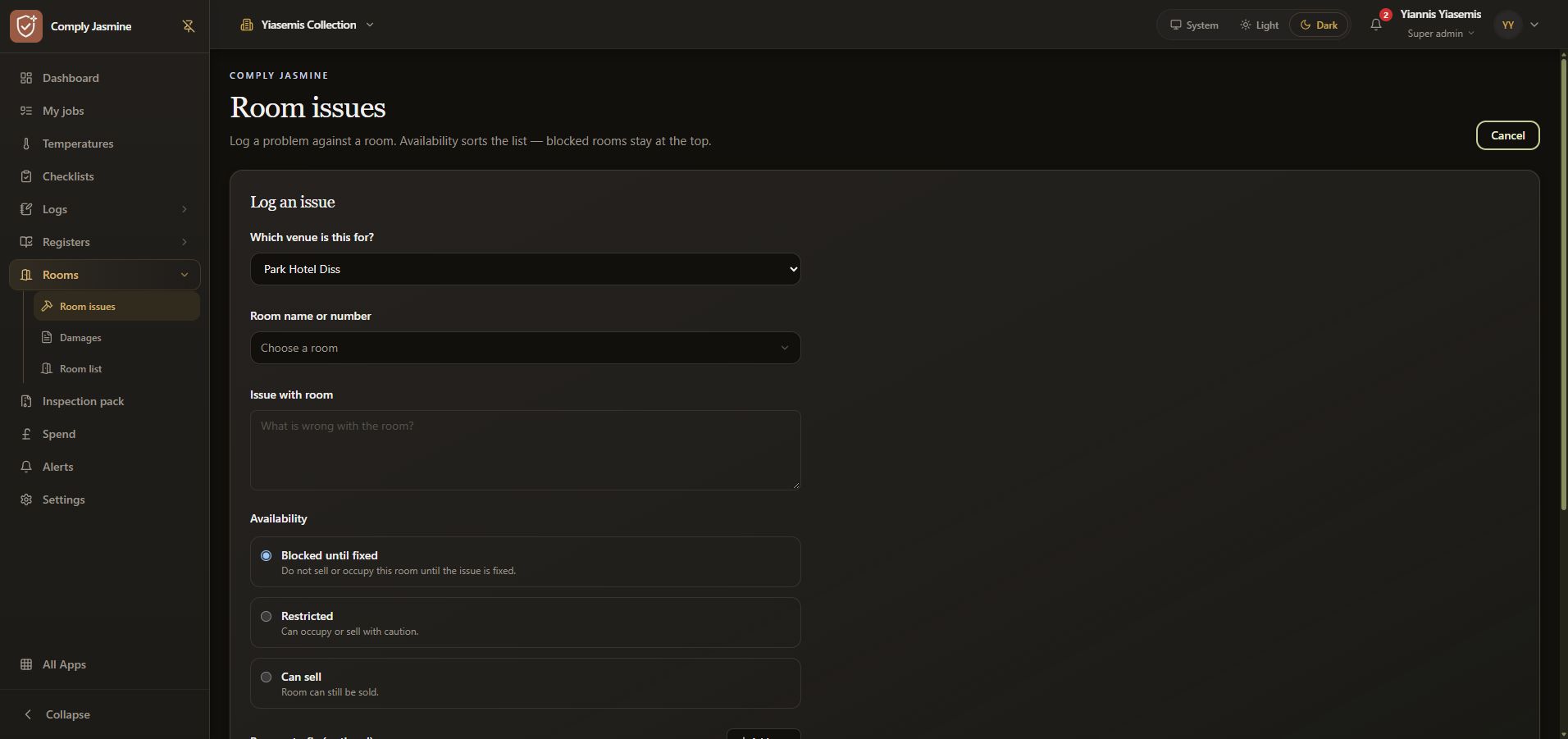Open the Room list submenu item
The image size is (1568, 739).
[116, 368]
